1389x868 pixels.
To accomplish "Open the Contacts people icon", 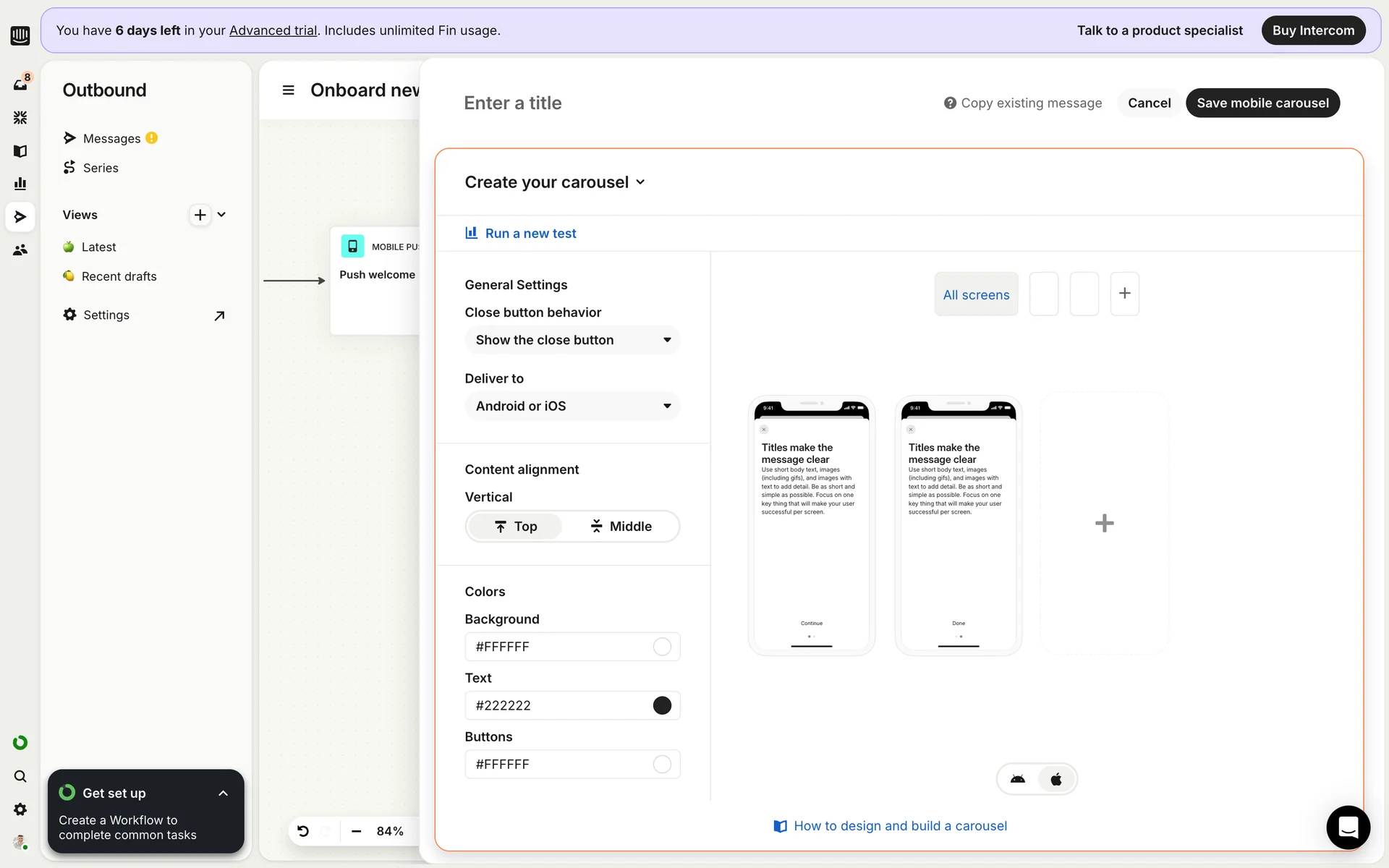I will point(20,250).
